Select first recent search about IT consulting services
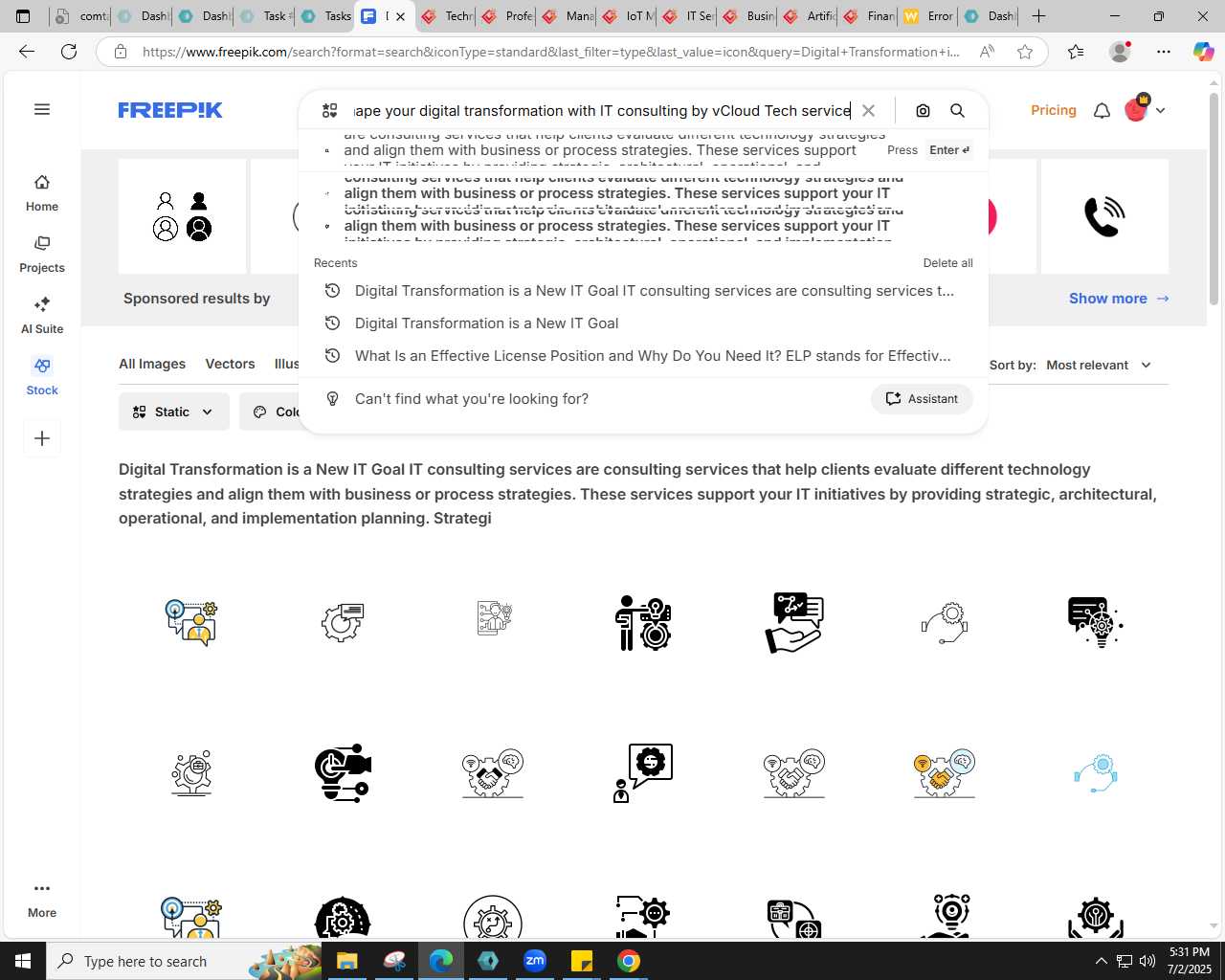 click(643, 291)
